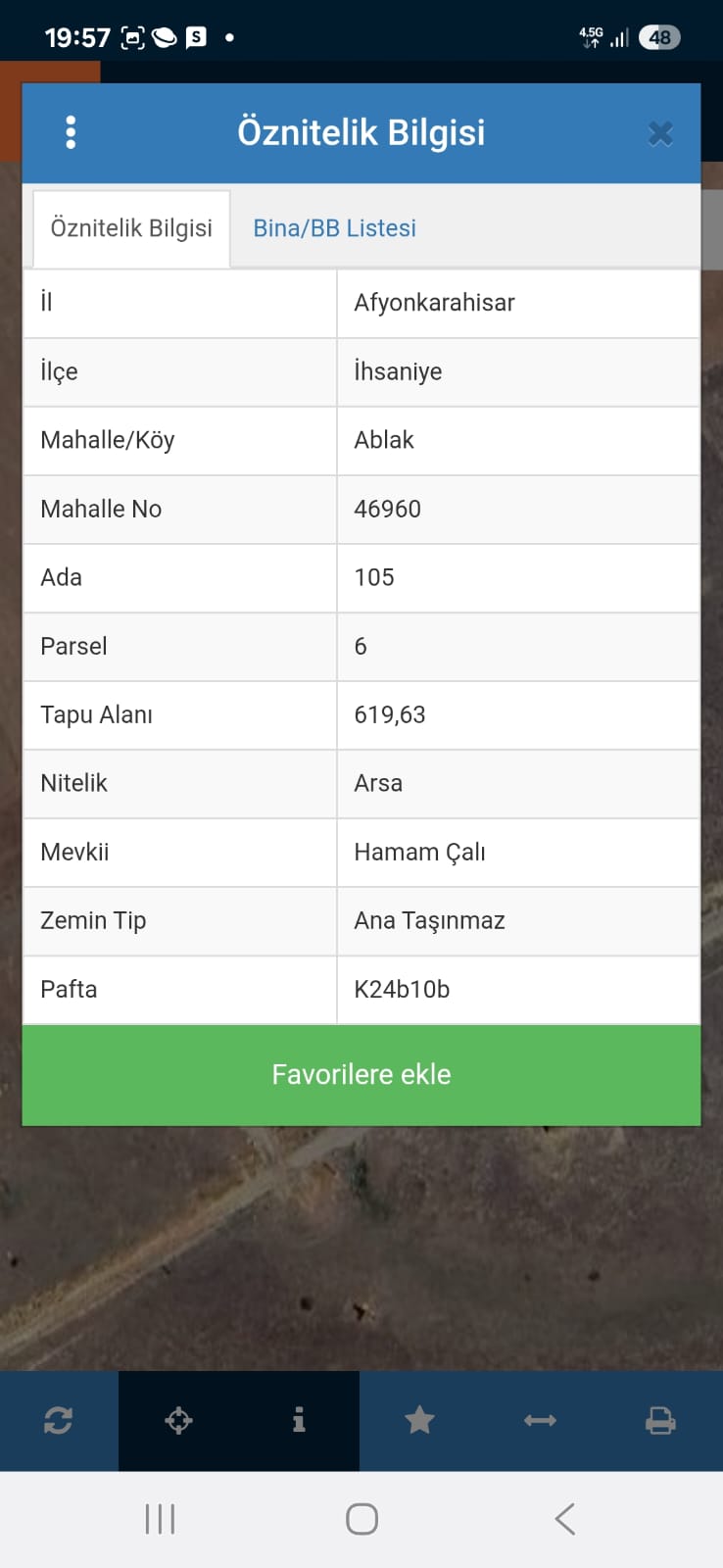Tap the Mevkii value Hamam Çalı
This screenshot has width=723, height=1568.
(419, 852)
